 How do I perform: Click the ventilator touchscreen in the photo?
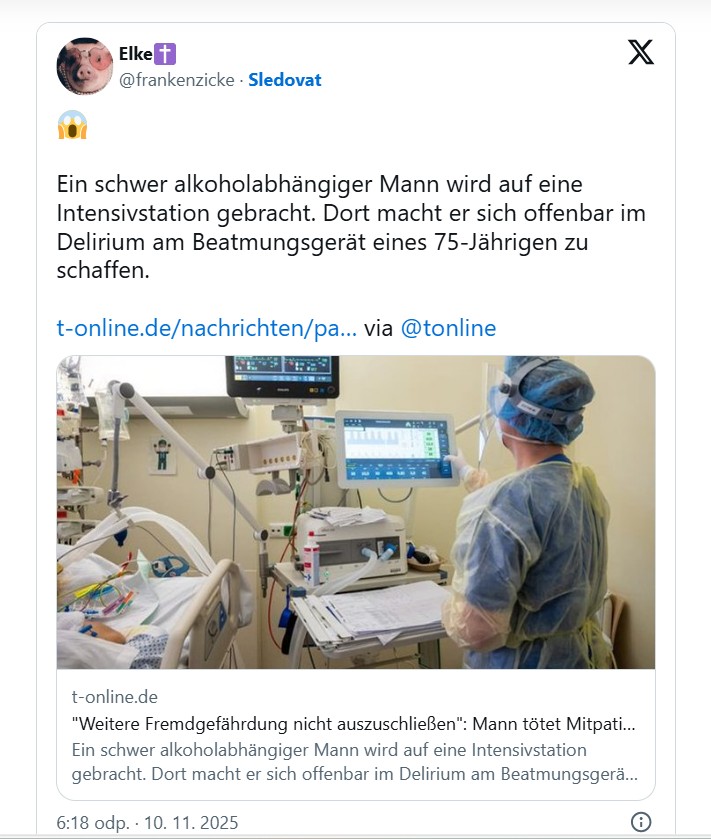(x=395, y=448)
